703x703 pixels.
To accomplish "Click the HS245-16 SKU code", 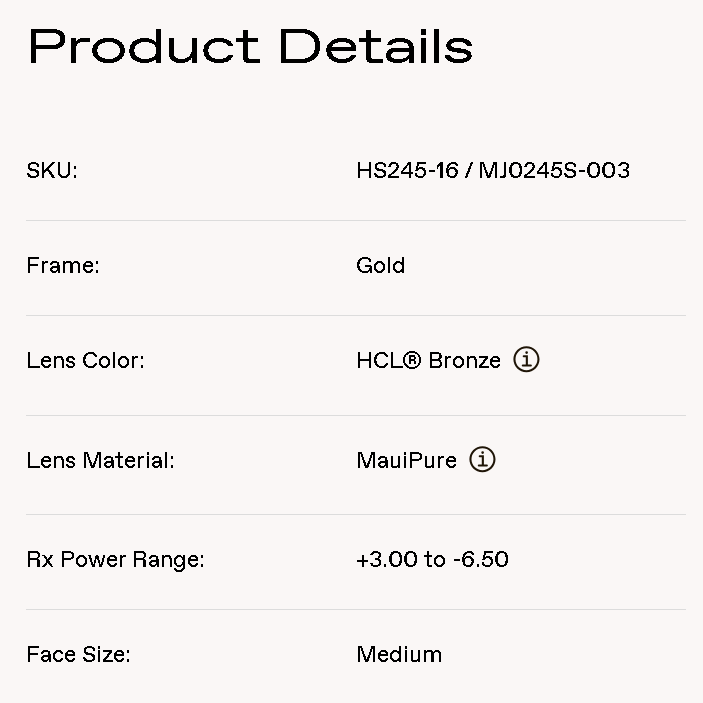I will coord(407,171).
